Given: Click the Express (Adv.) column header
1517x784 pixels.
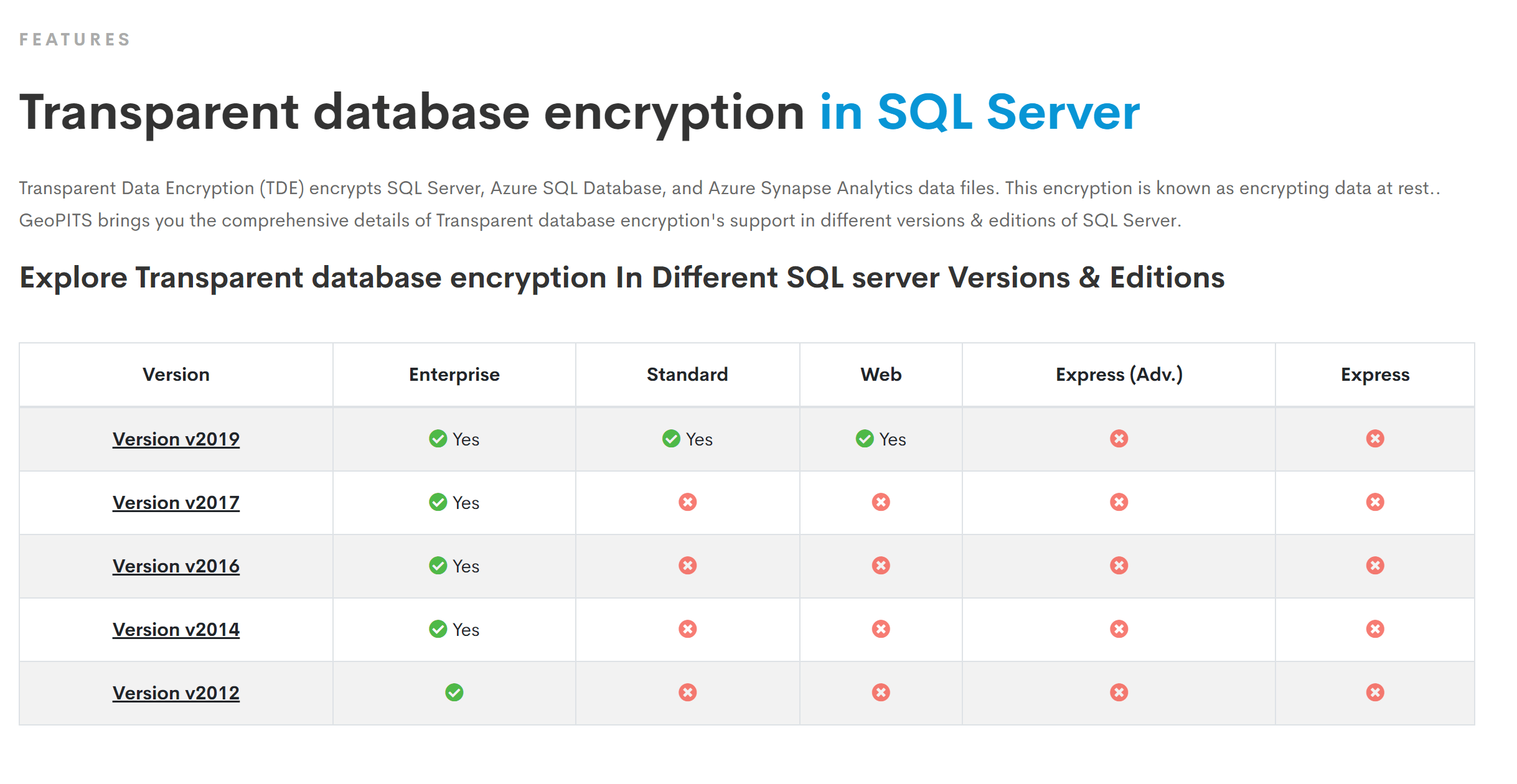Looking at the screenshot, I should tap(1119, 375).
